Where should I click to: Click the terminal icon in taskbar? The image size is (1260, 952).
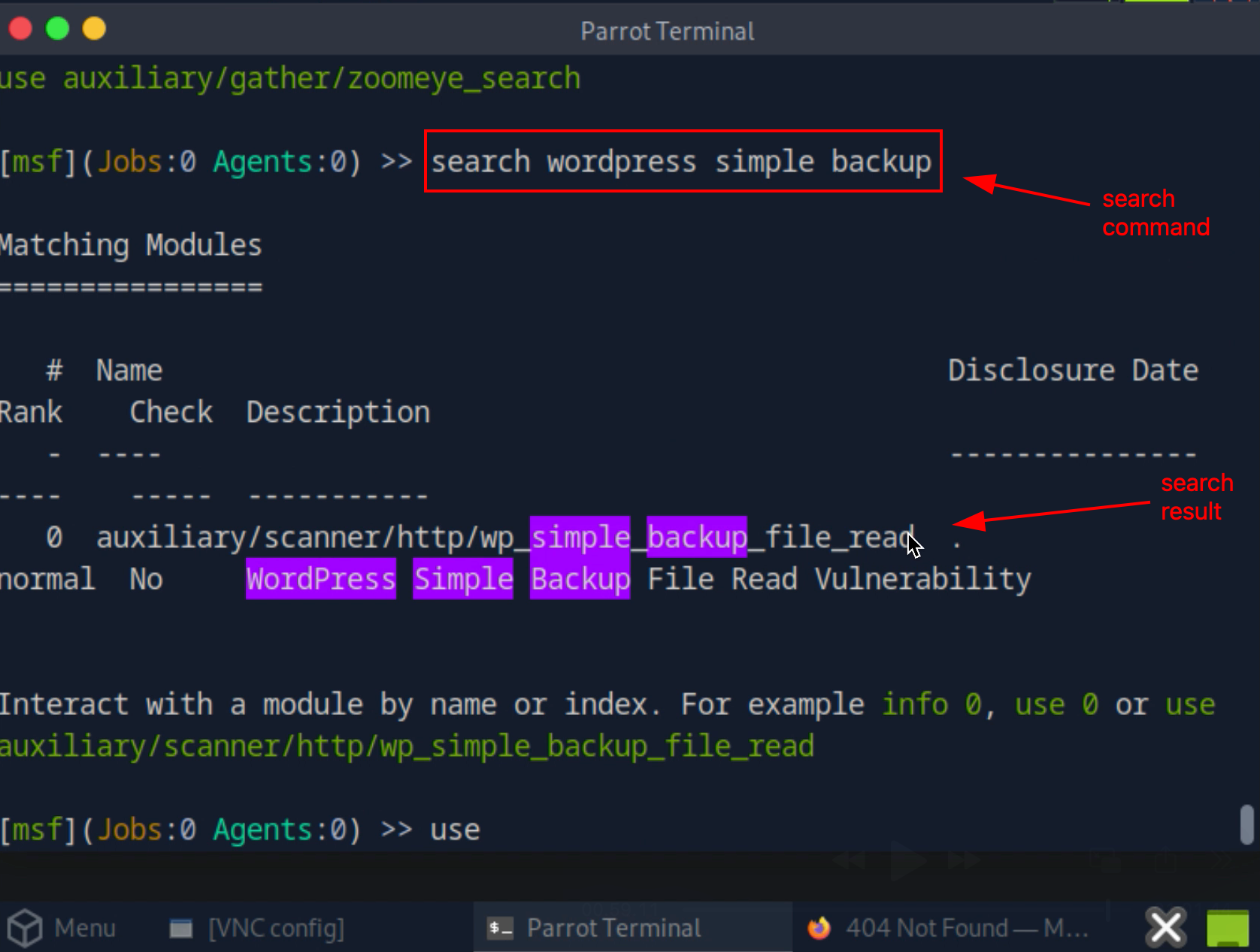click(x=500, y=928)
